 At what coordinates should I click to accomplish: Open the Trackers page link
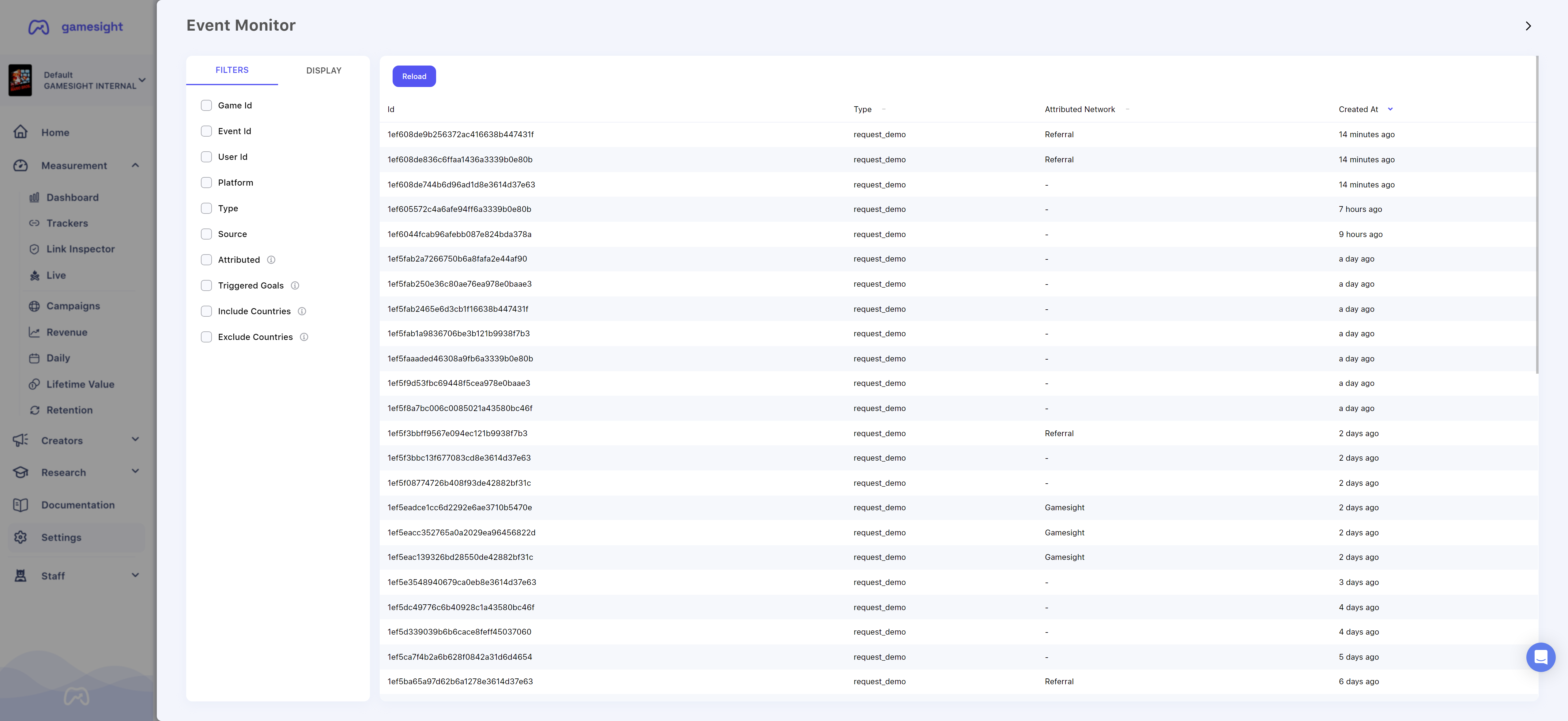click(67, 224)
